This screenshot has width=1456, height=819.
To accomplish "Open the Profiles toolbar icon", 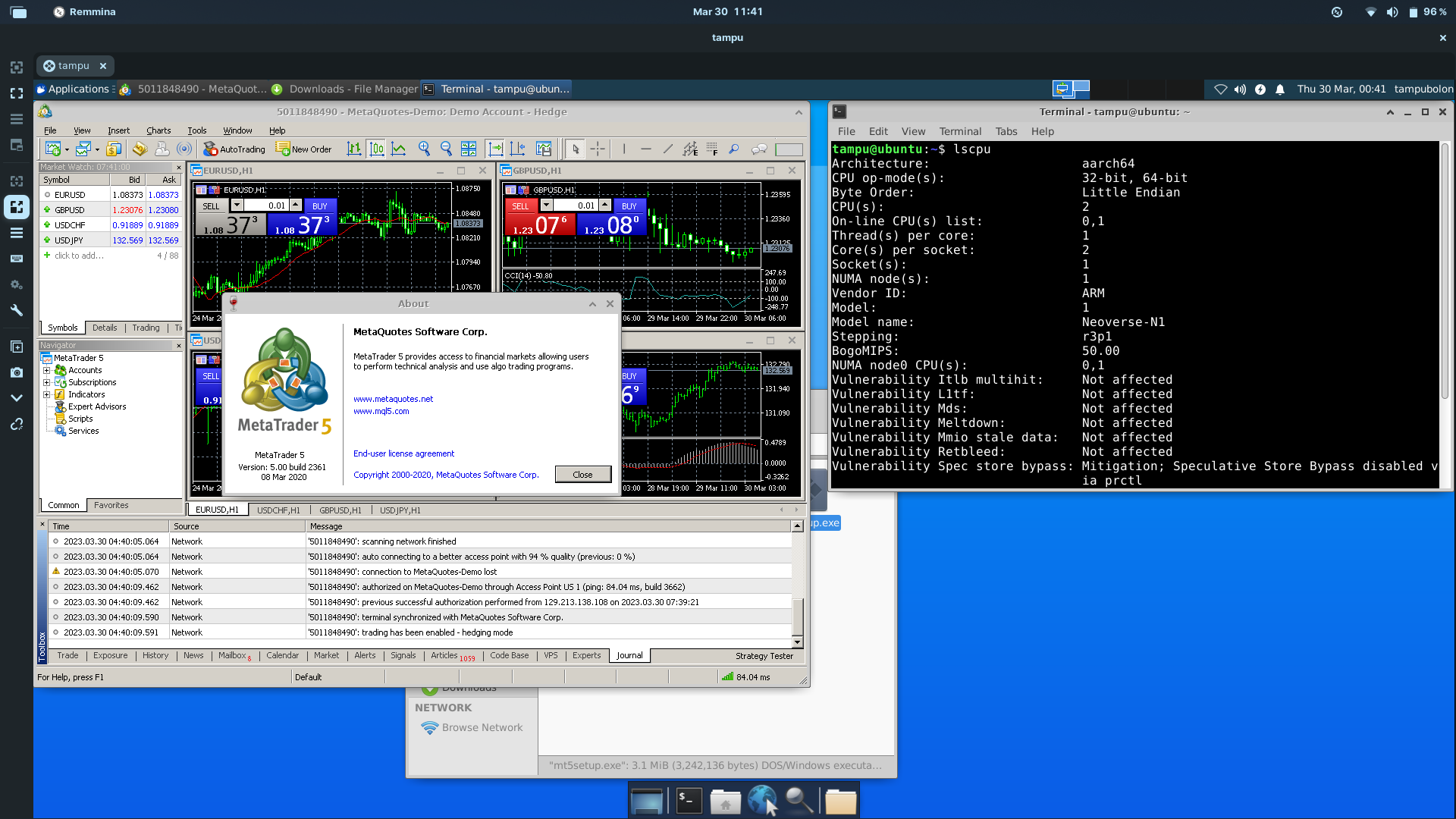I will [x=83, y=149].
